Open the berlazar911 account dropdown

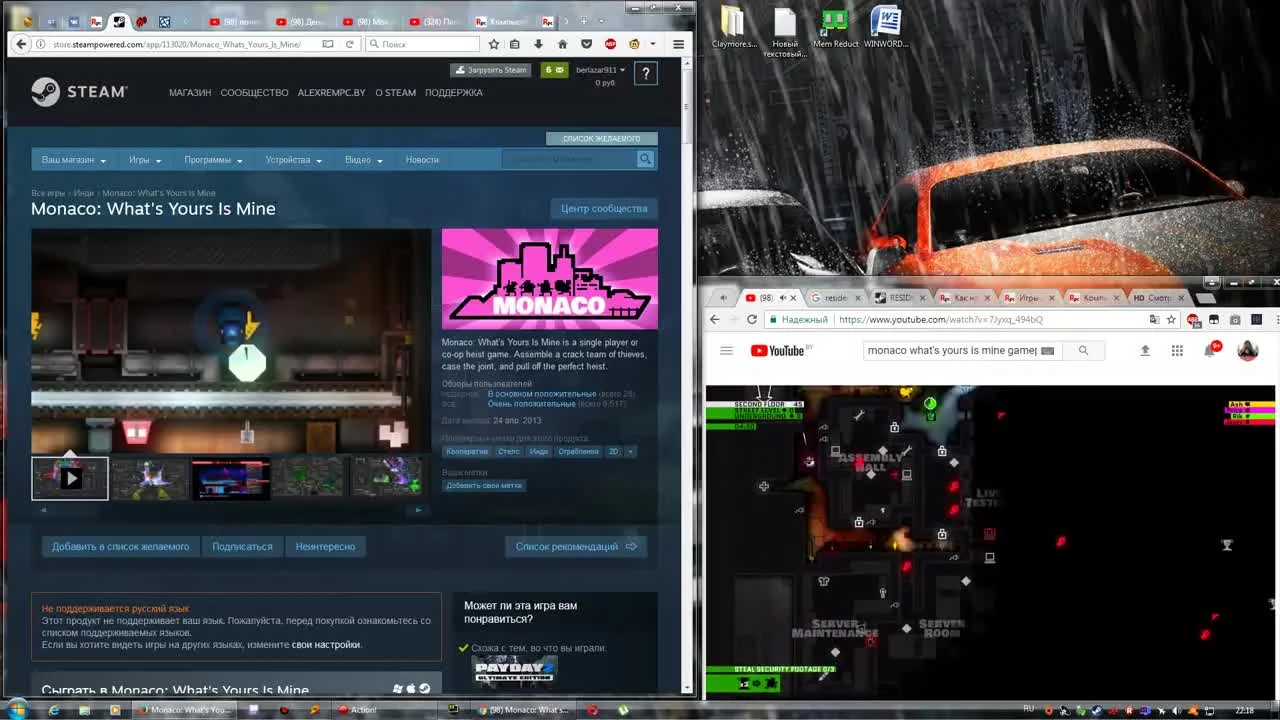tap(601, 70)
